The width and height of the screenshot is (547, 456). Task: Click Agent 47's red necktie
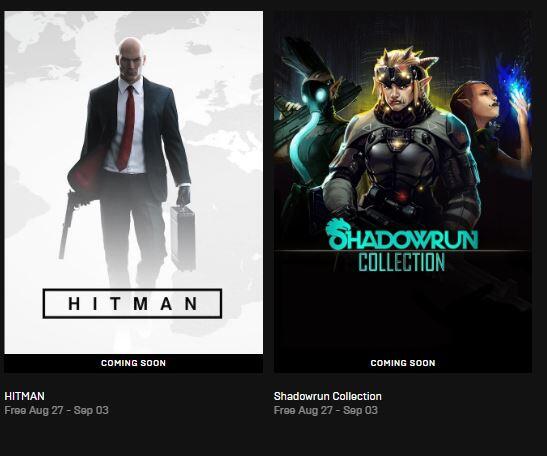tap(127, 128)
